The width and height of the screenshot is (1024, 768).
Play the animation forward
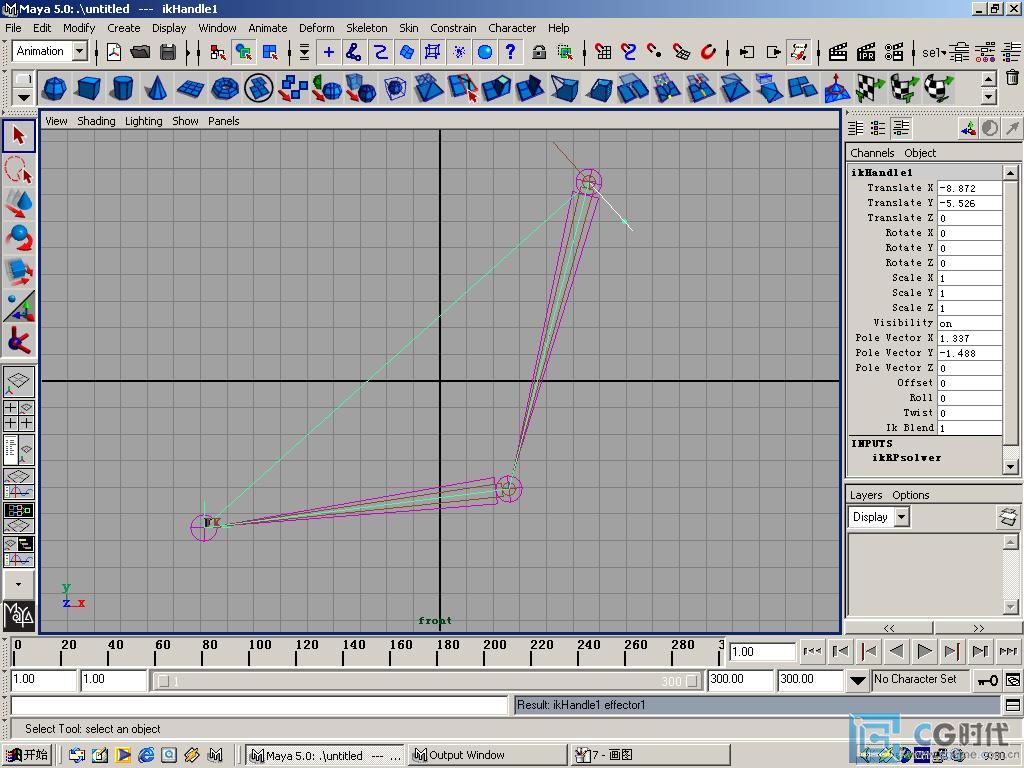click(924, 651)
